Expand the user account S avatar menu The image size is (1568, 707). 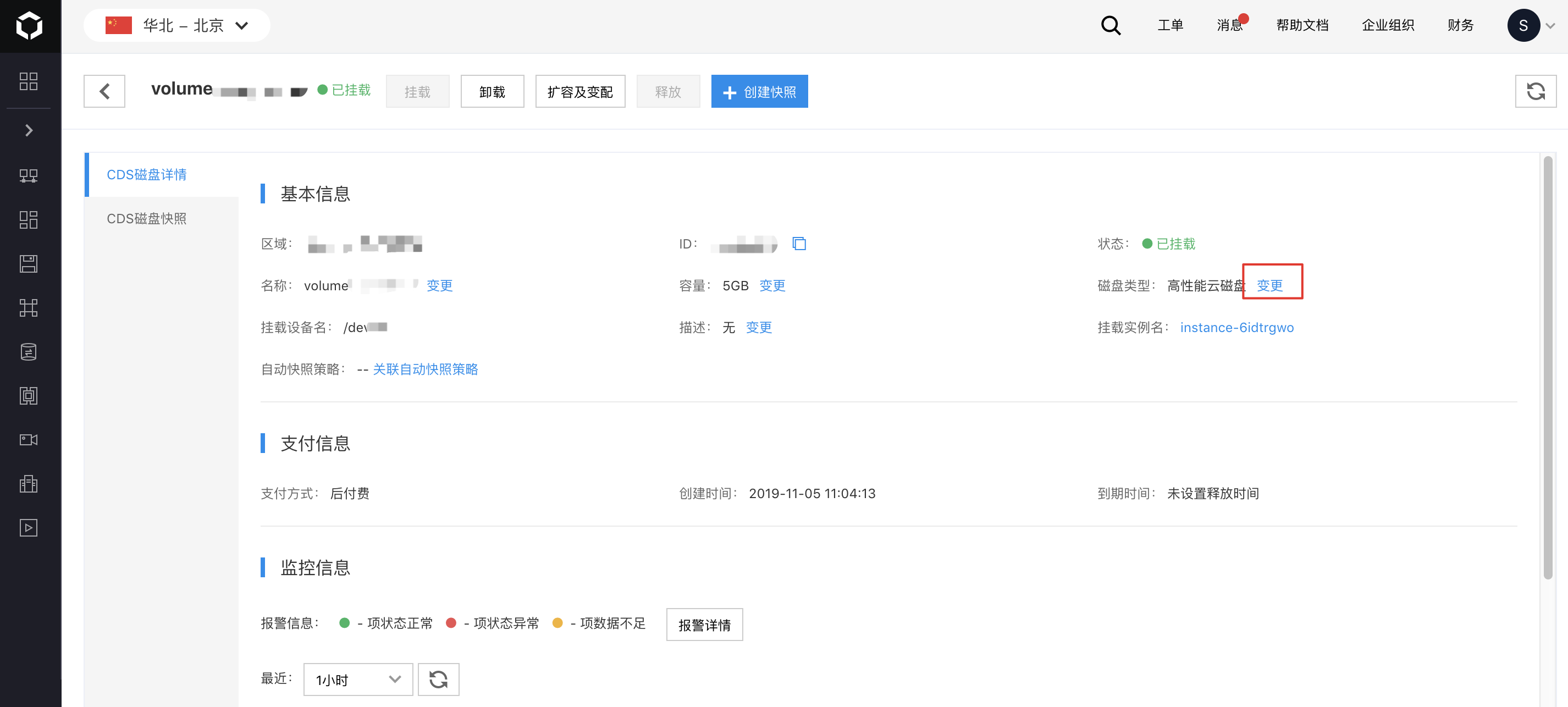click(x=1530, y=25)
